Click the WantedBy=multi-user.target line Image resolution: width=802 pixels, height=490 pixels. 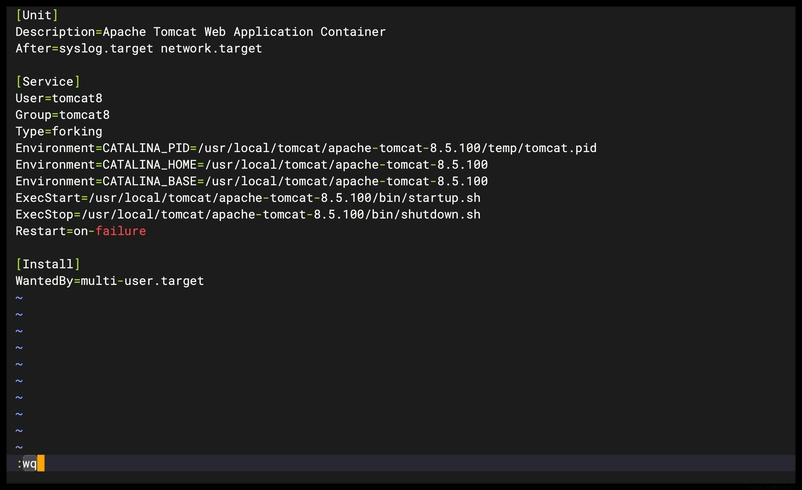click(x=109, y=281)
